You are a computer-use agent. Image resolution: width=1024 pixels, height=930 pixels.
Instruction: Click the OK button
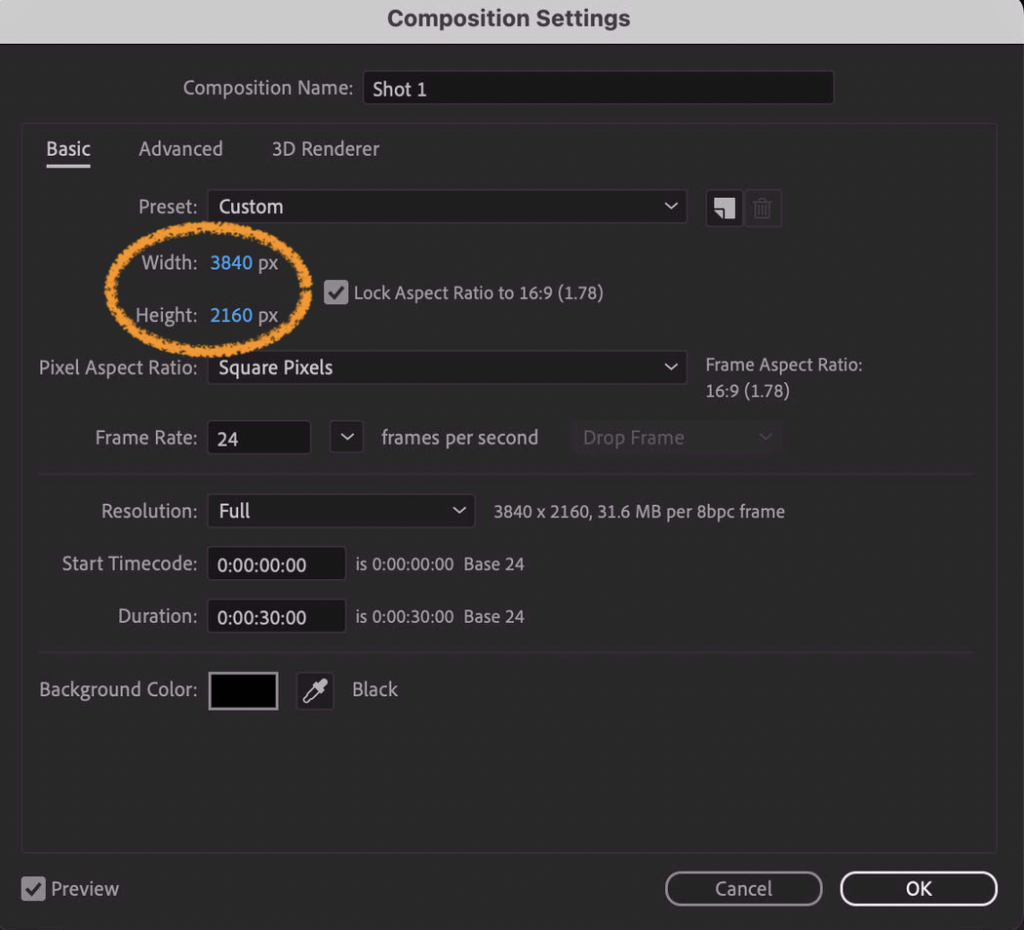(x=918, y=889)
